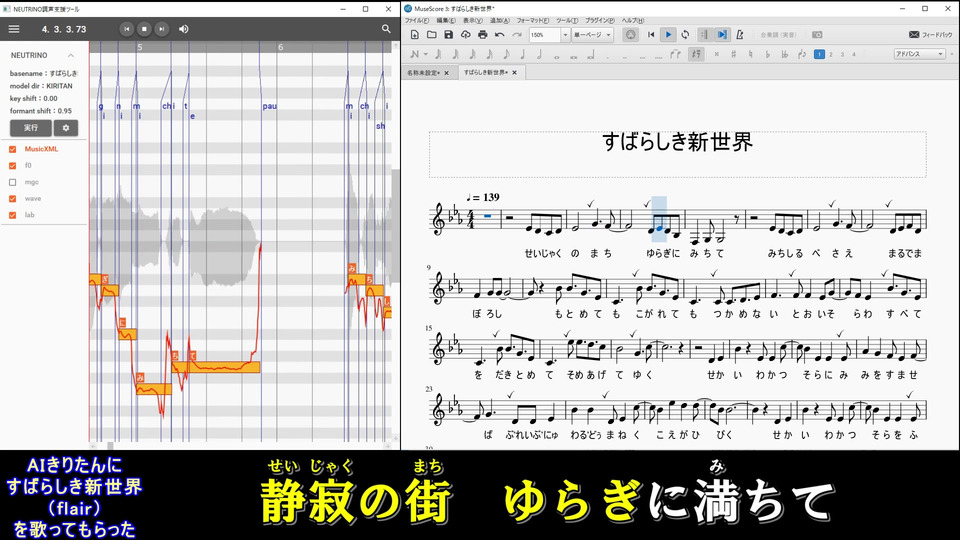Apply double flat accidental
The height and width of the screenshot is (540, 960).
pos(784,54)
